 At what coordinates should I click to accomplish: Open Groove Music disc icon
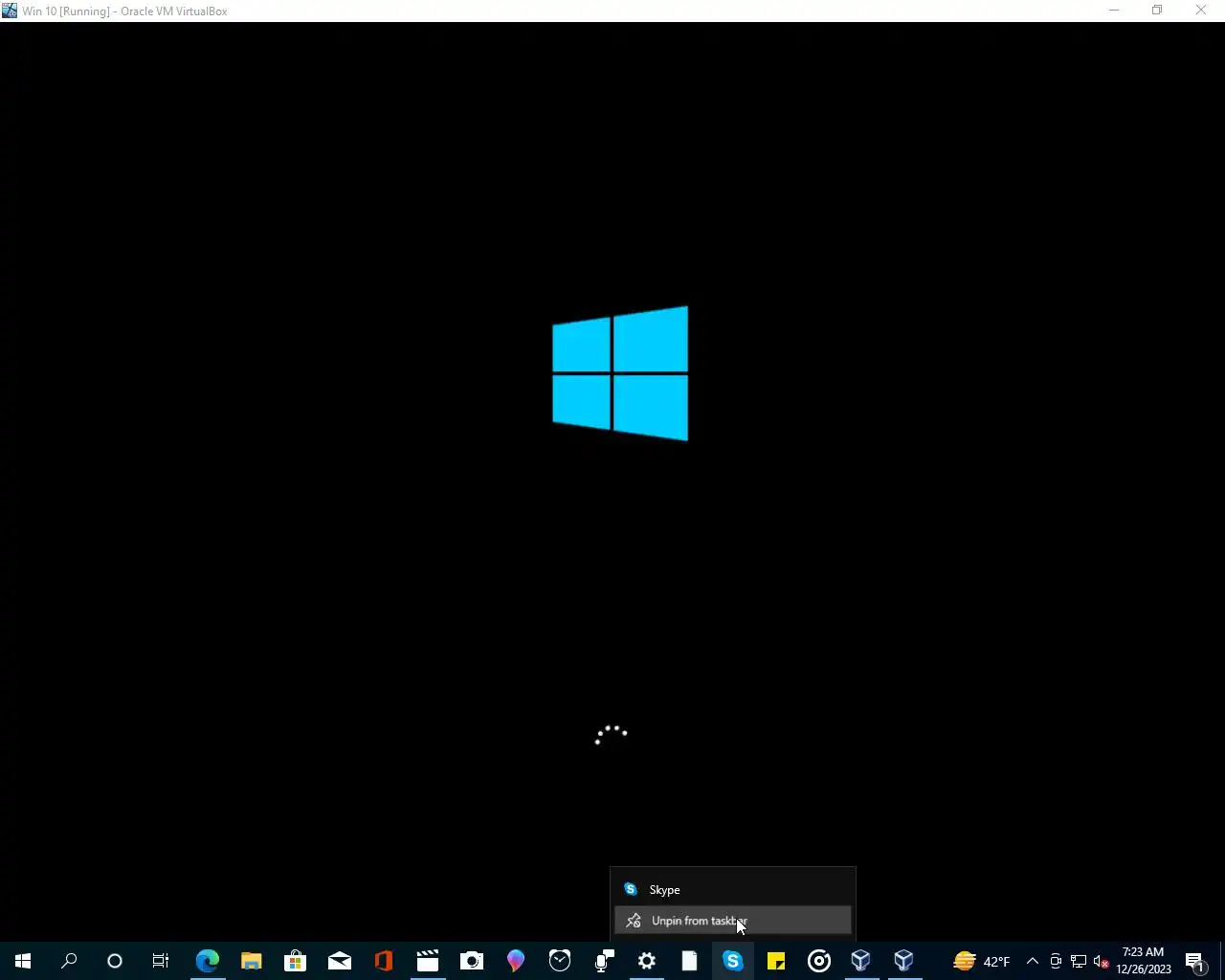(819, 961)
